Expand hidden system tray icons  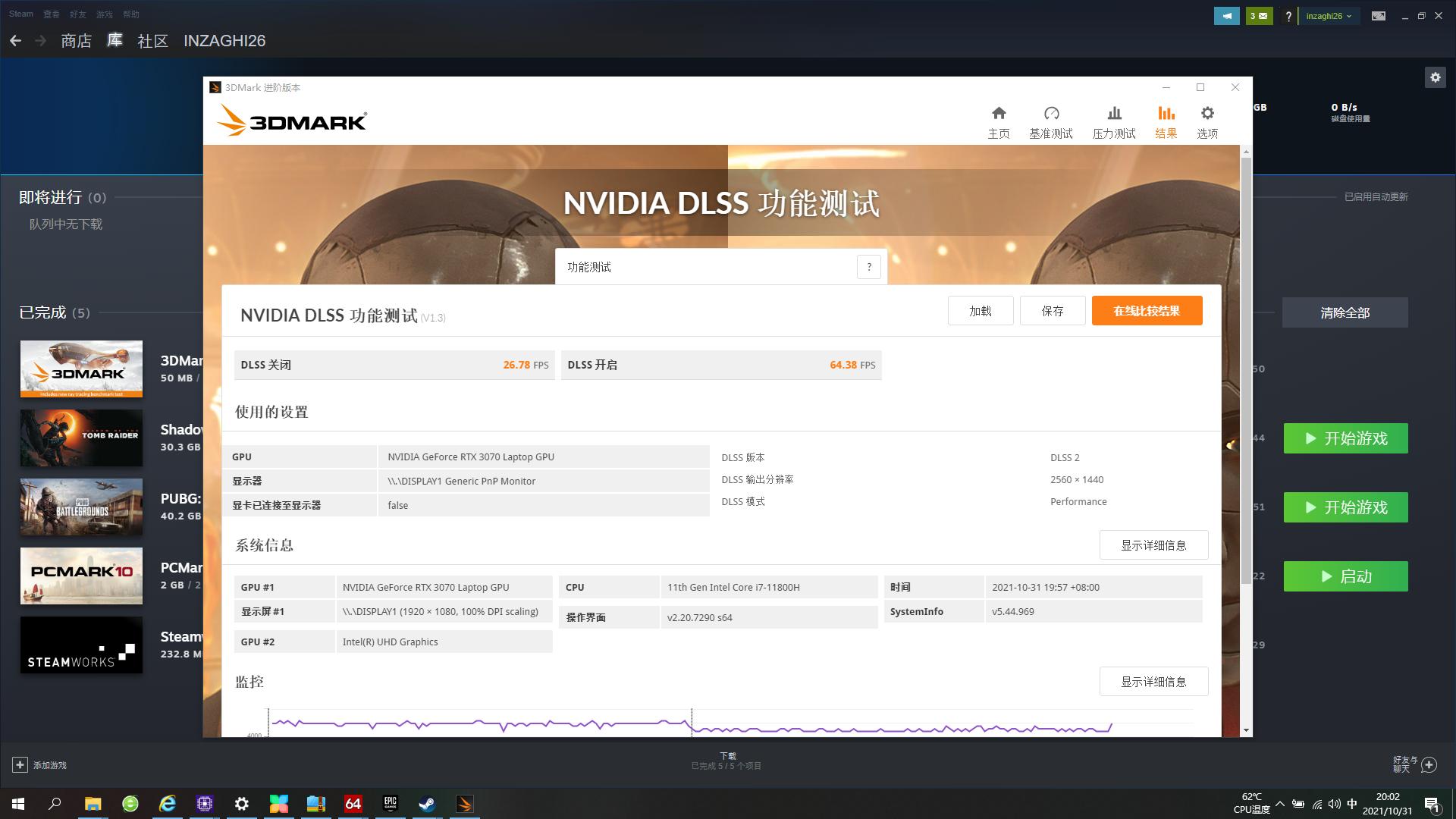point(1280,804)
